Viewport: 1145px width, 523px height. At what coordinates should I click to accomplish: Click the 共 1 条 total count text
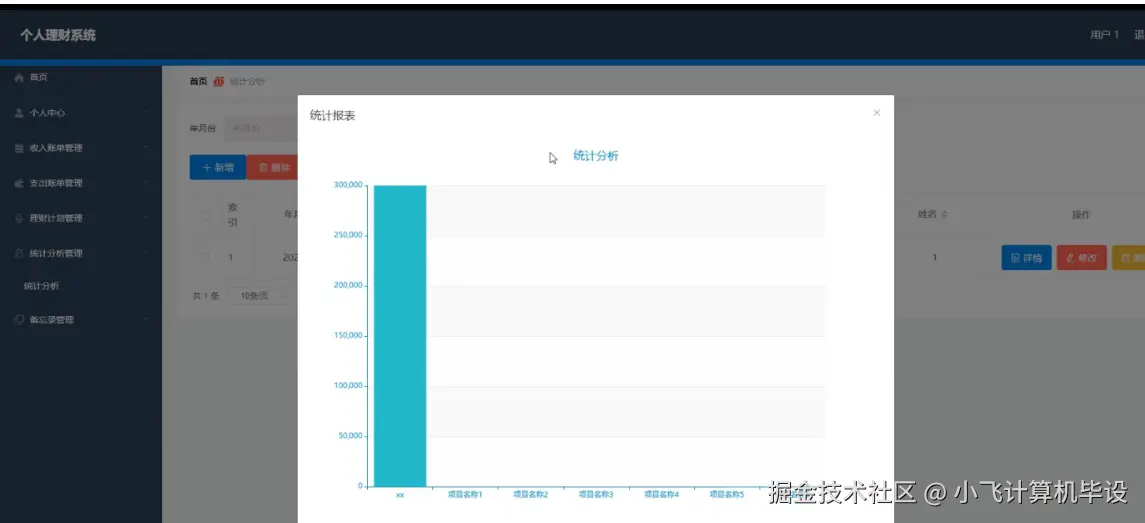point(206,296)
